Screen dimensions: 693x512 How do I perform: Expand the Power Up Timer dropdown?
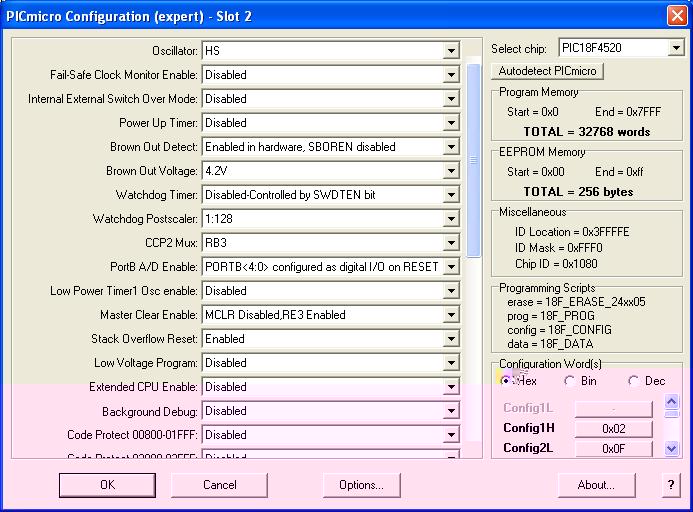[x=451, y=122]
